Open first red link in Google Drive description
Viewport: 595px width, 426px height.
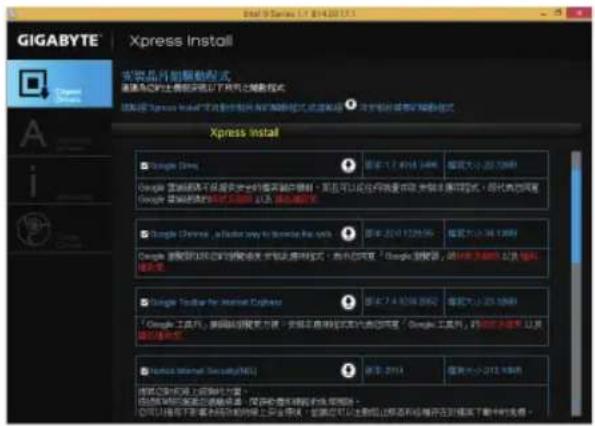(x=231, y=199)
